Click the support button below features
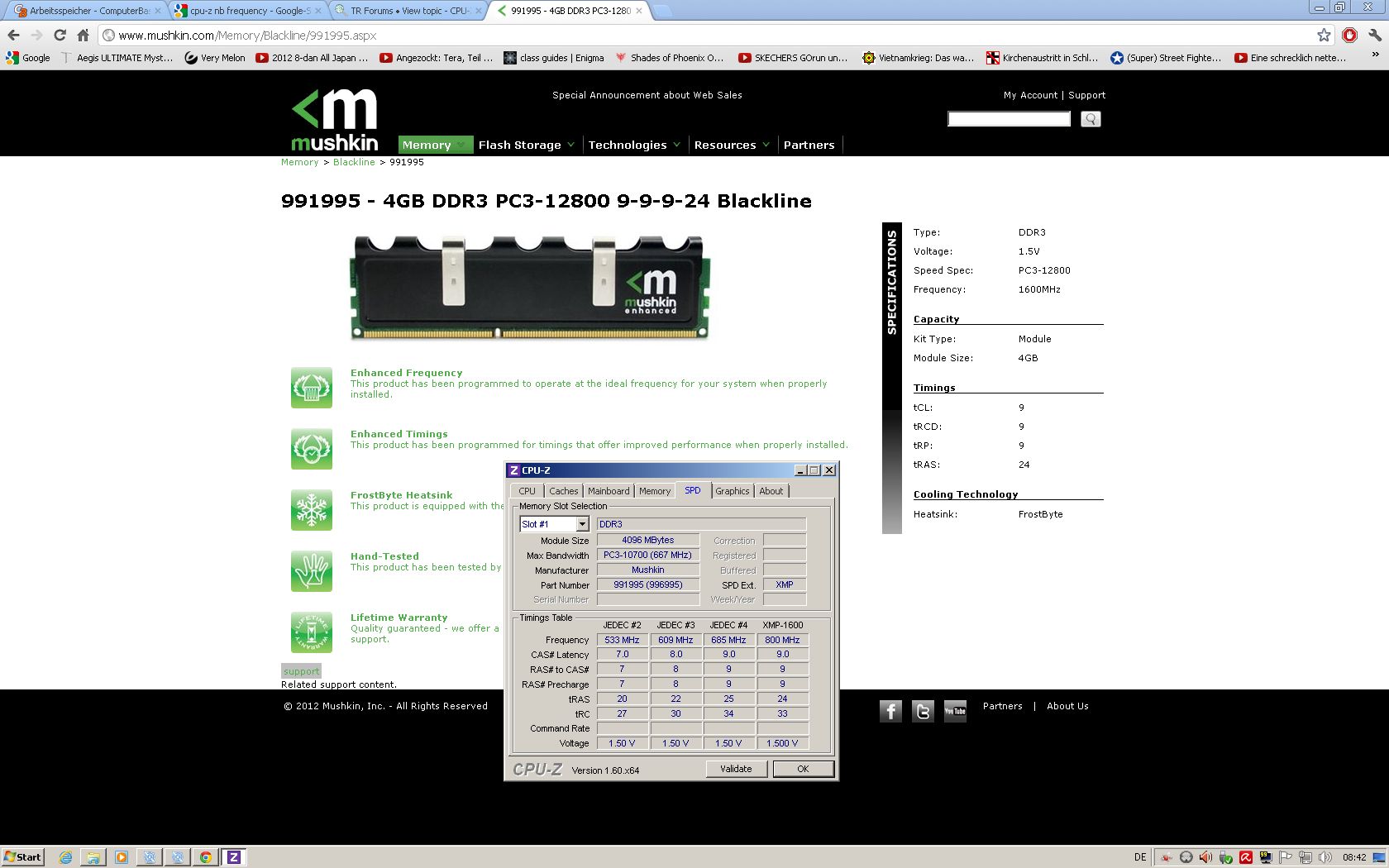1389x868 pixels. tap(301, 671)
